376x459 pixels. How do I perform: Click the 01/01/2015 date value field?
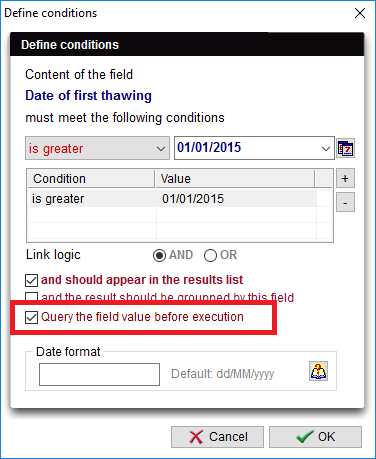[247, 148]
